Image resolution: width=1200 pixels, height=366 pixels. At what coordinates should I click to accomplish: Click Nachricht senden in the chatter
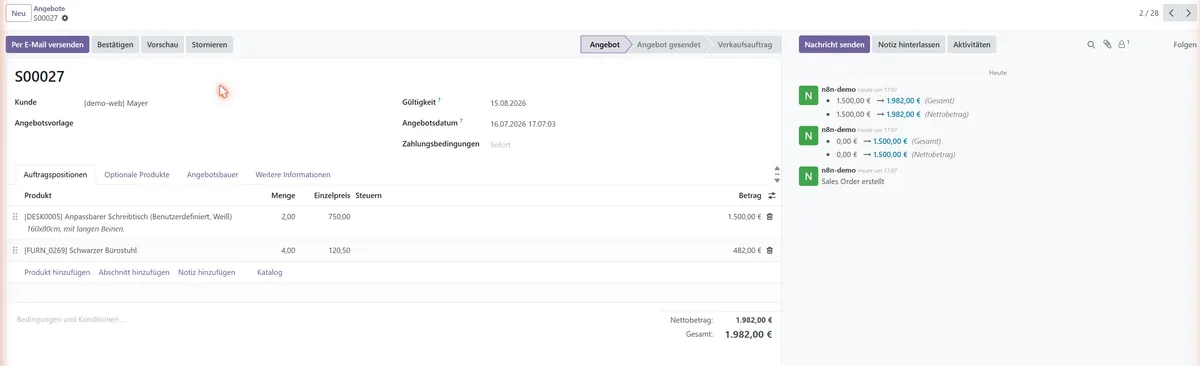pyautogui.click(x=835, y=45)
